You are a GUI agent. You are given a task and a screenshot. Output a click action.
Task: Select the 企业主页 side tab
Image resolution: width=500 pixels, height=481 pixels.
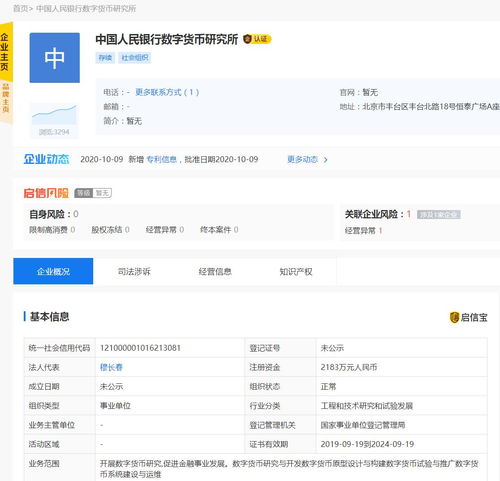click(x=5, y=52)
